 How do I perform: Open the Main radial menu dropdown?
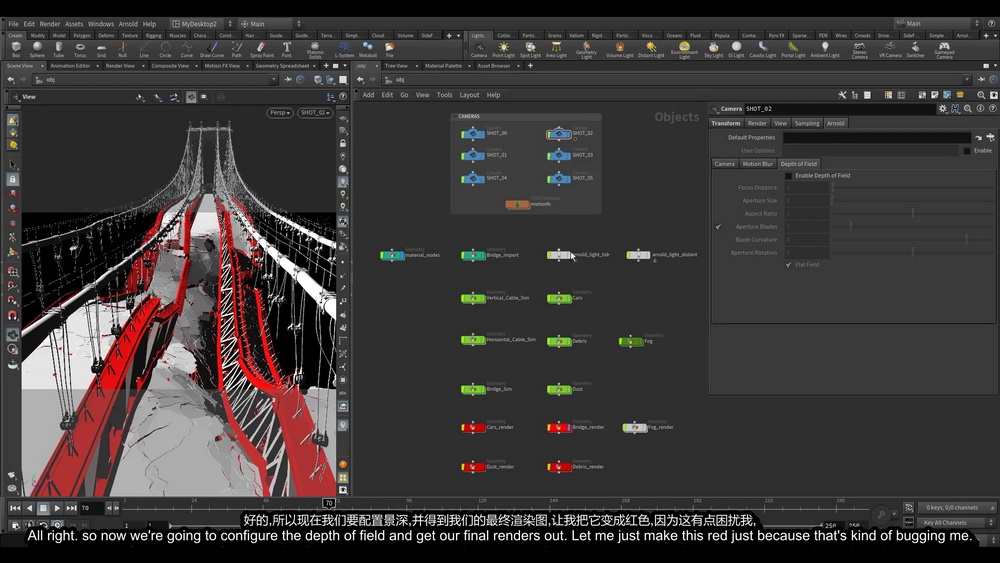pyautogui.click(x=269, y=24)
